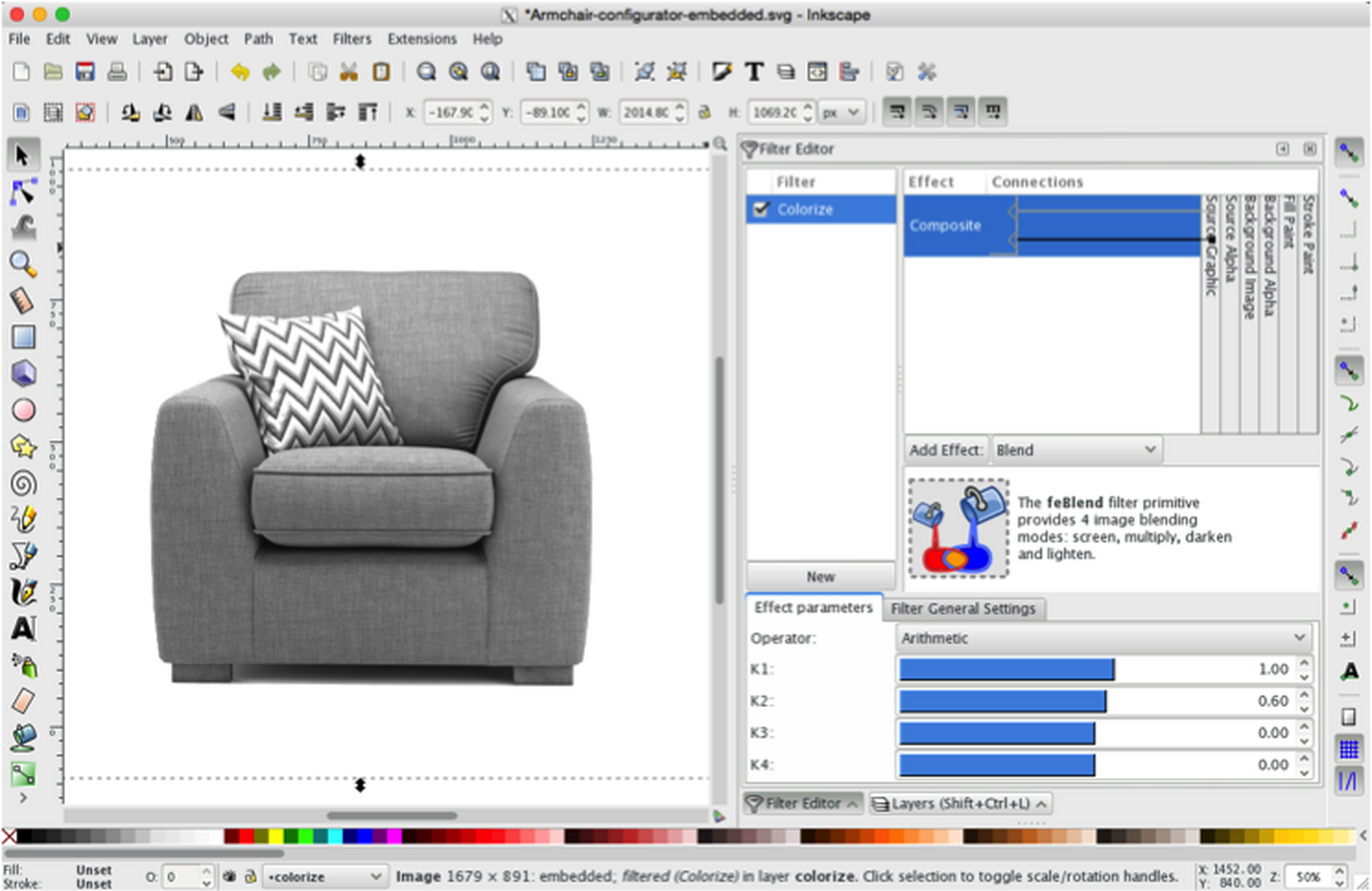
Task: Pick the Star polygon tool
Action: (x=23, y=447)
